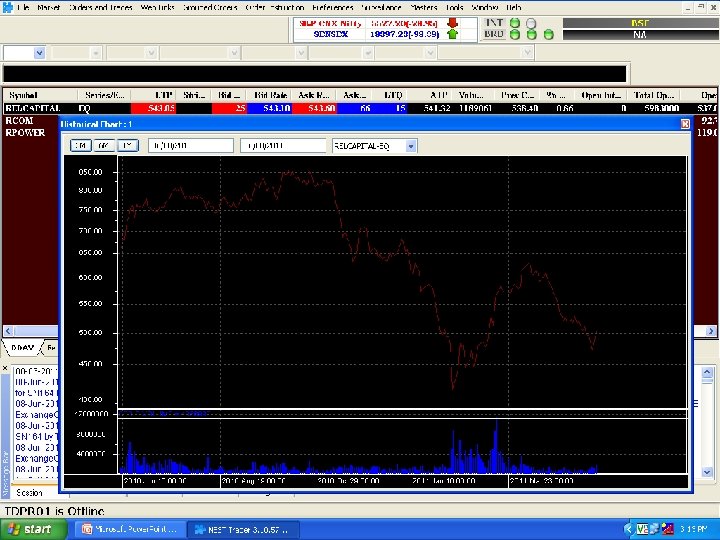Click the LTP column header

153,95
